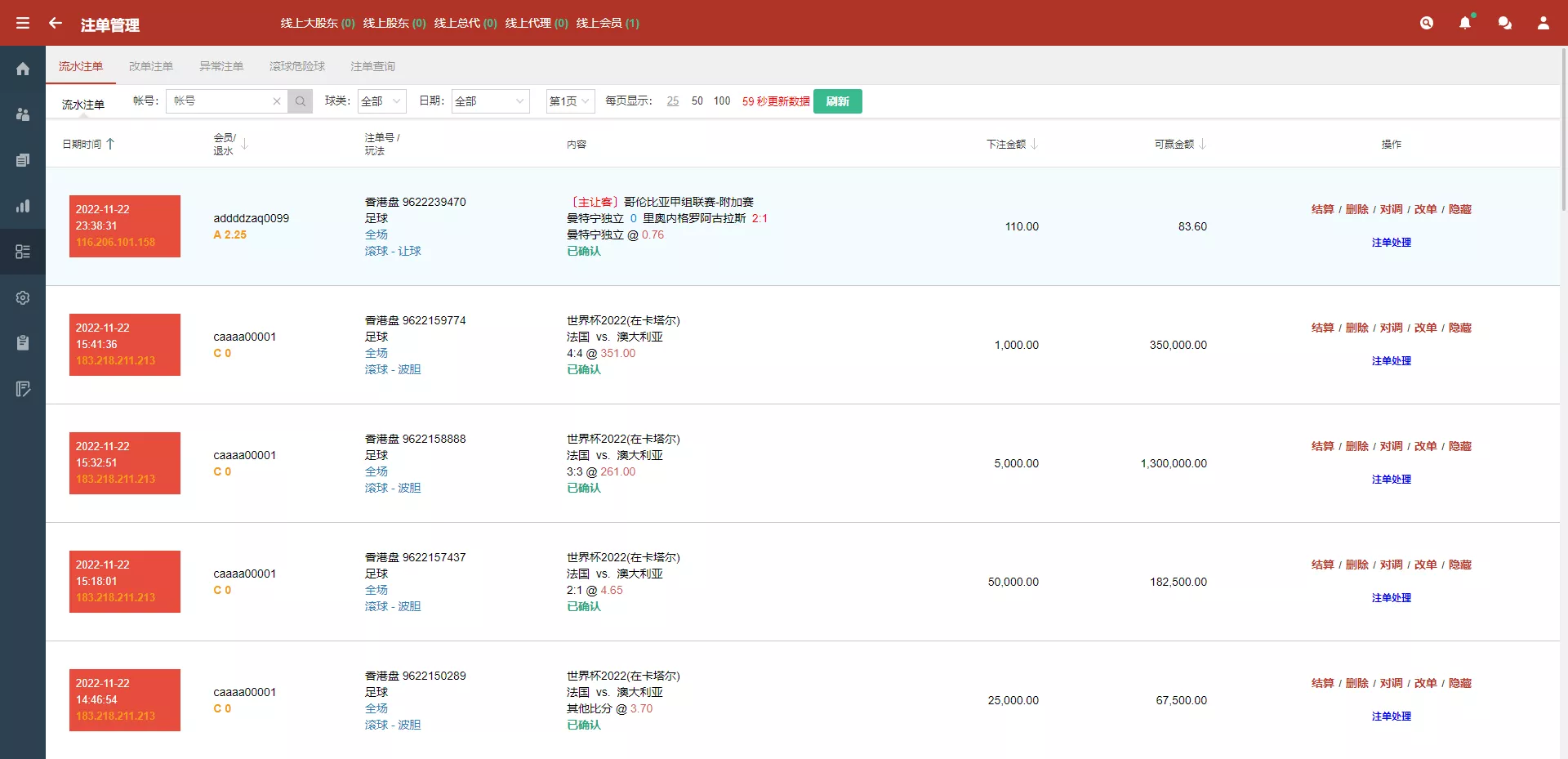Open chat messages via the speech-bubble icon
Image resolution: width=1568 pixels, height=759 pixels.
pyautogui.click(x=1505, y=24)
